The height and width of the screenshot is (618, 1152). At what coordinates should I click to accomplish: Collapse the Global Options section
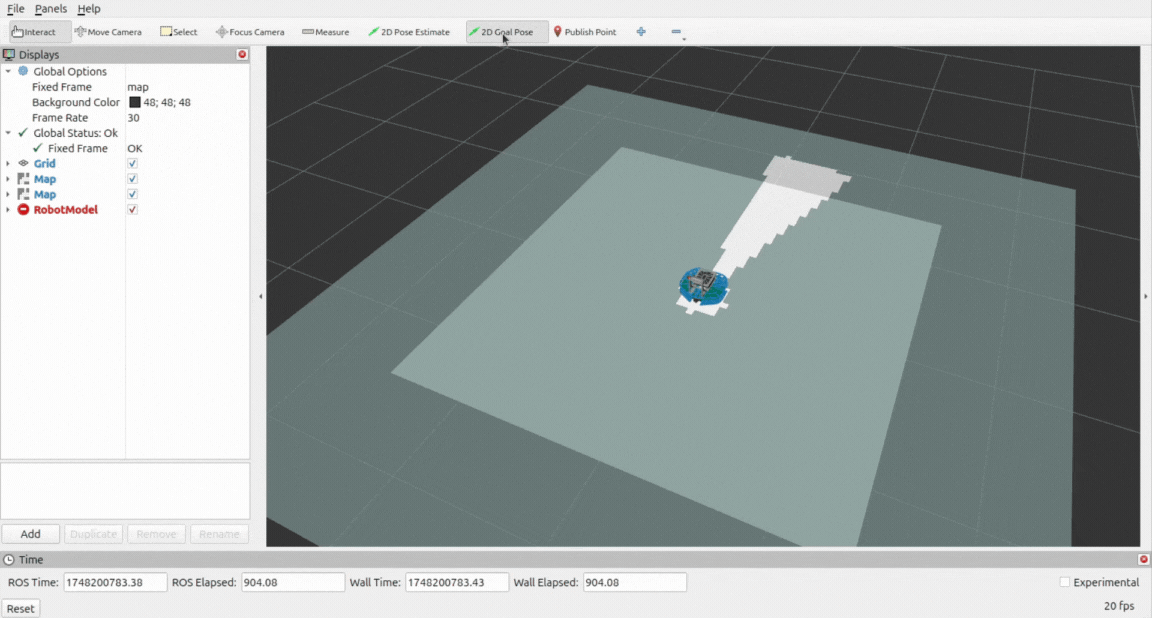[8, 72]
